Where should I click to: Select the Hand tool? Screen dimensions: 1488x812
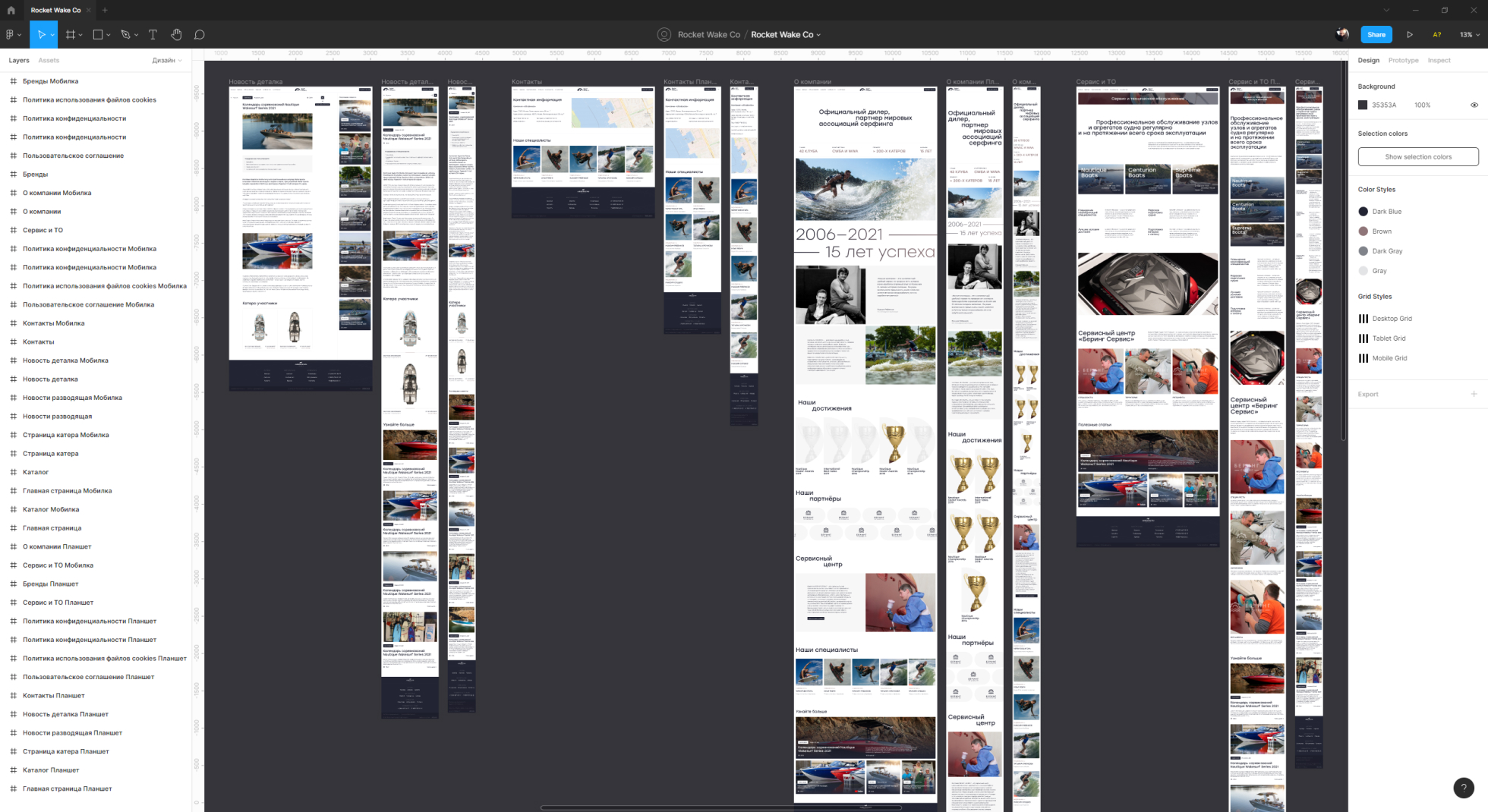pos(176,35)
